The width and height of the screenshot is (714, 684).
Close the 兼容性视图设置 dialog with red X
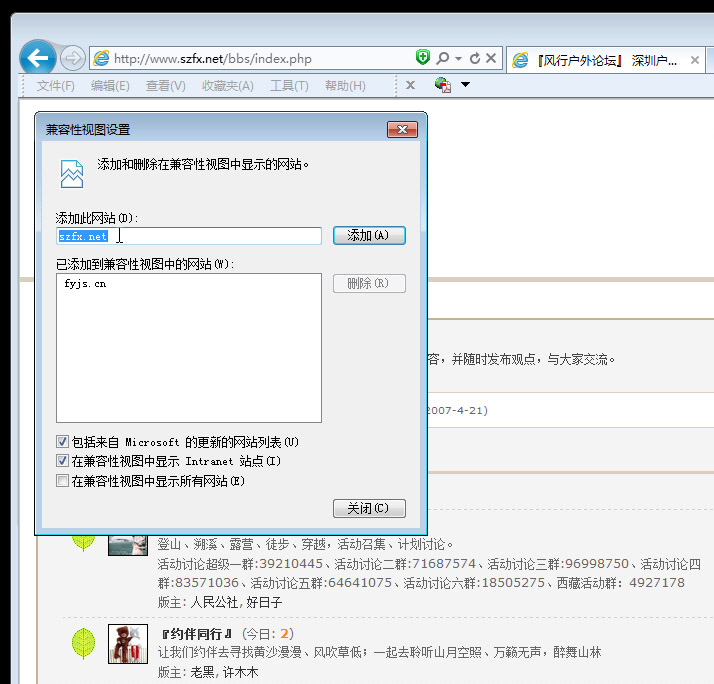(402, 129)
